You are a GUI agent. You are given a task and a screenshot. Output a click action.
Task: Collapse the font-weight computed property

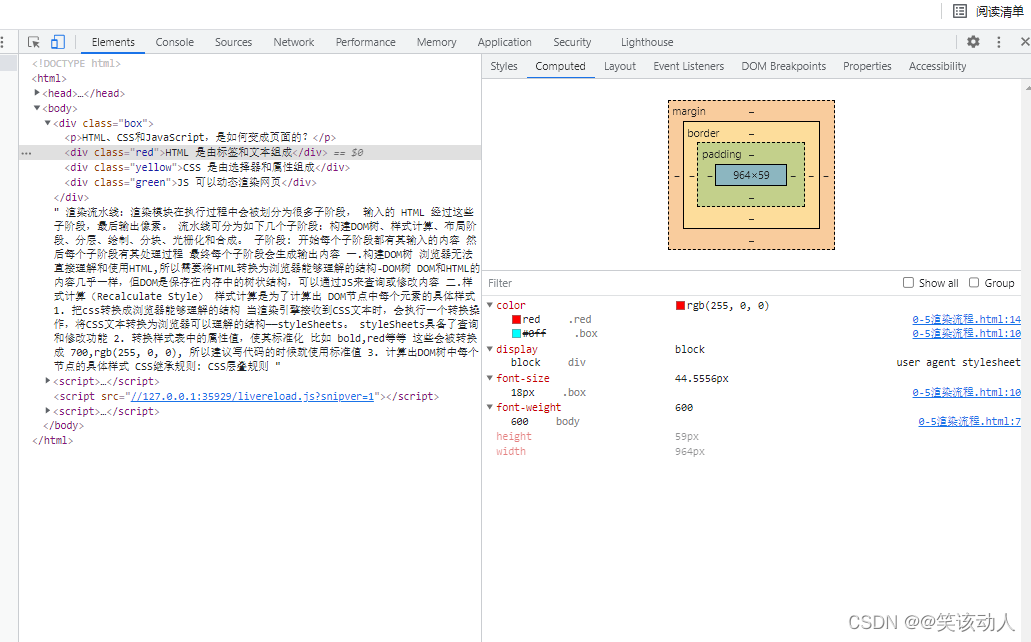490,407
